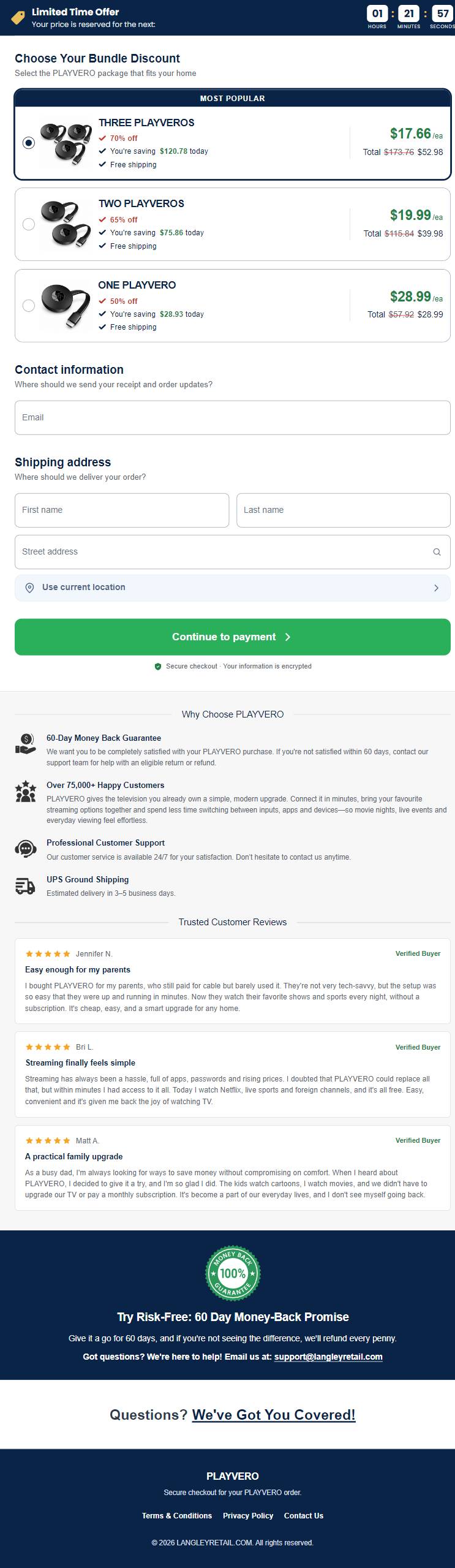The height and width of the screenshot is (1568, 455).
Task: Click Continue to payment button
Action: click(233, 637)
